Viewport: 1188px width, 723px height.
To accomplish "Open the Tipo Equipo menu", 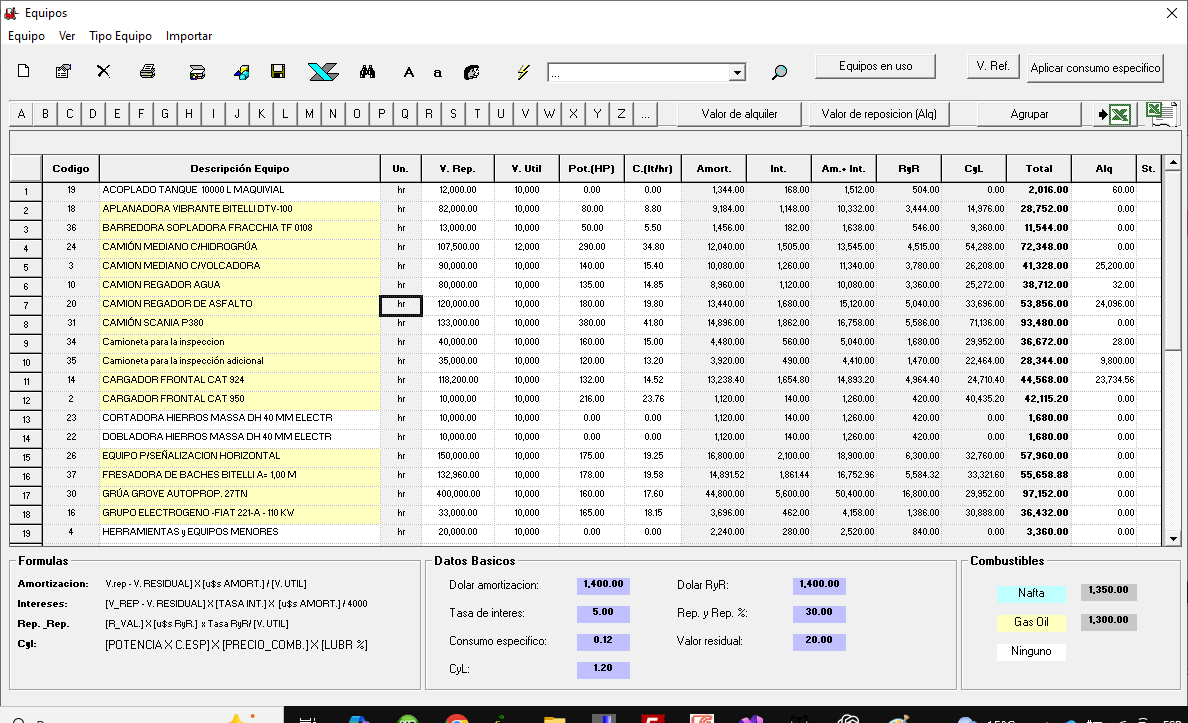I will pos(120,36).
